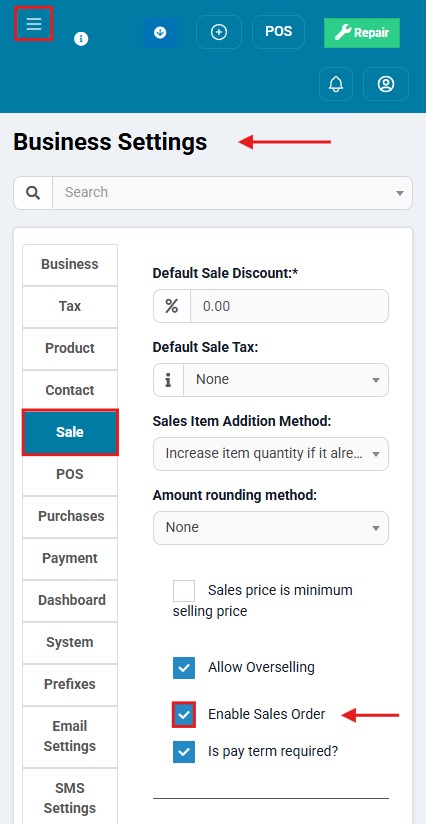
Task: Toggle Enable Sales Order checkbox
Action: click(184, 715)
